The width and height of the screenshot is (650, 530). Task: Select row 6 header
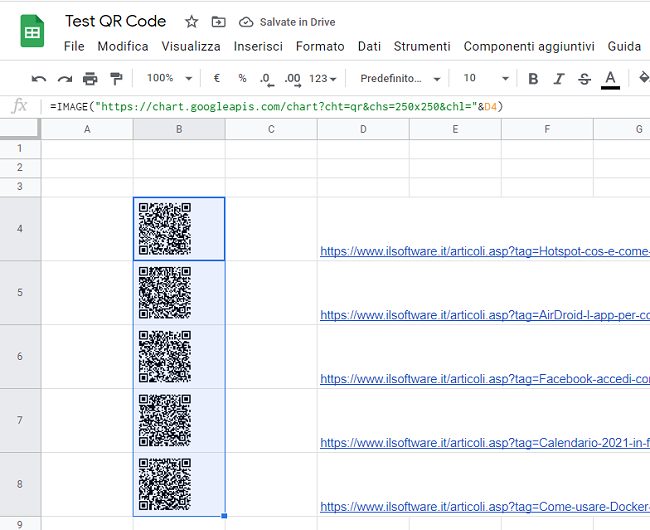point(20,356)
